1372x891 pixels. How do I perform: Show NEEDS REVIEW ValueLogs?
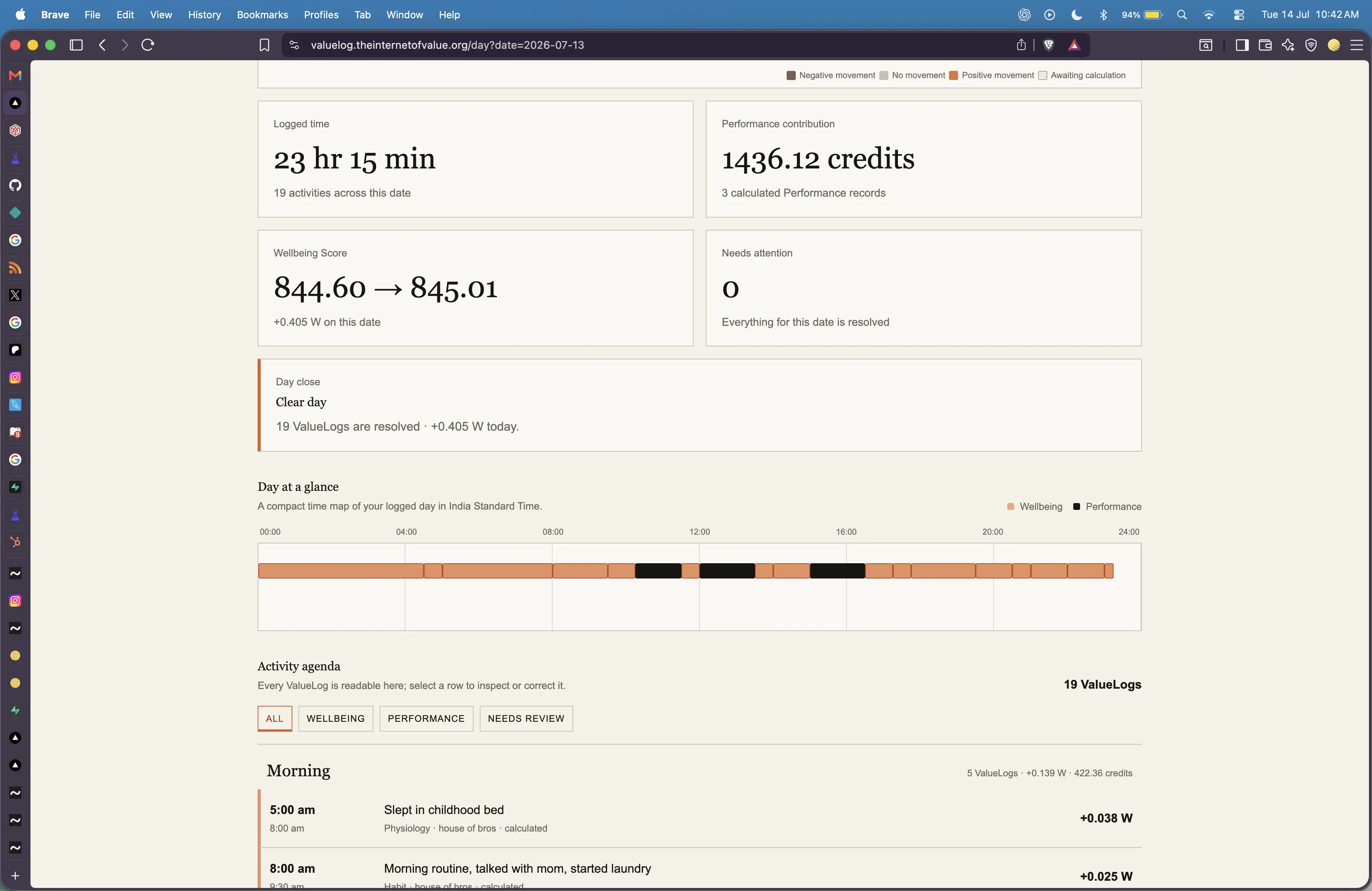pos(526,719)
